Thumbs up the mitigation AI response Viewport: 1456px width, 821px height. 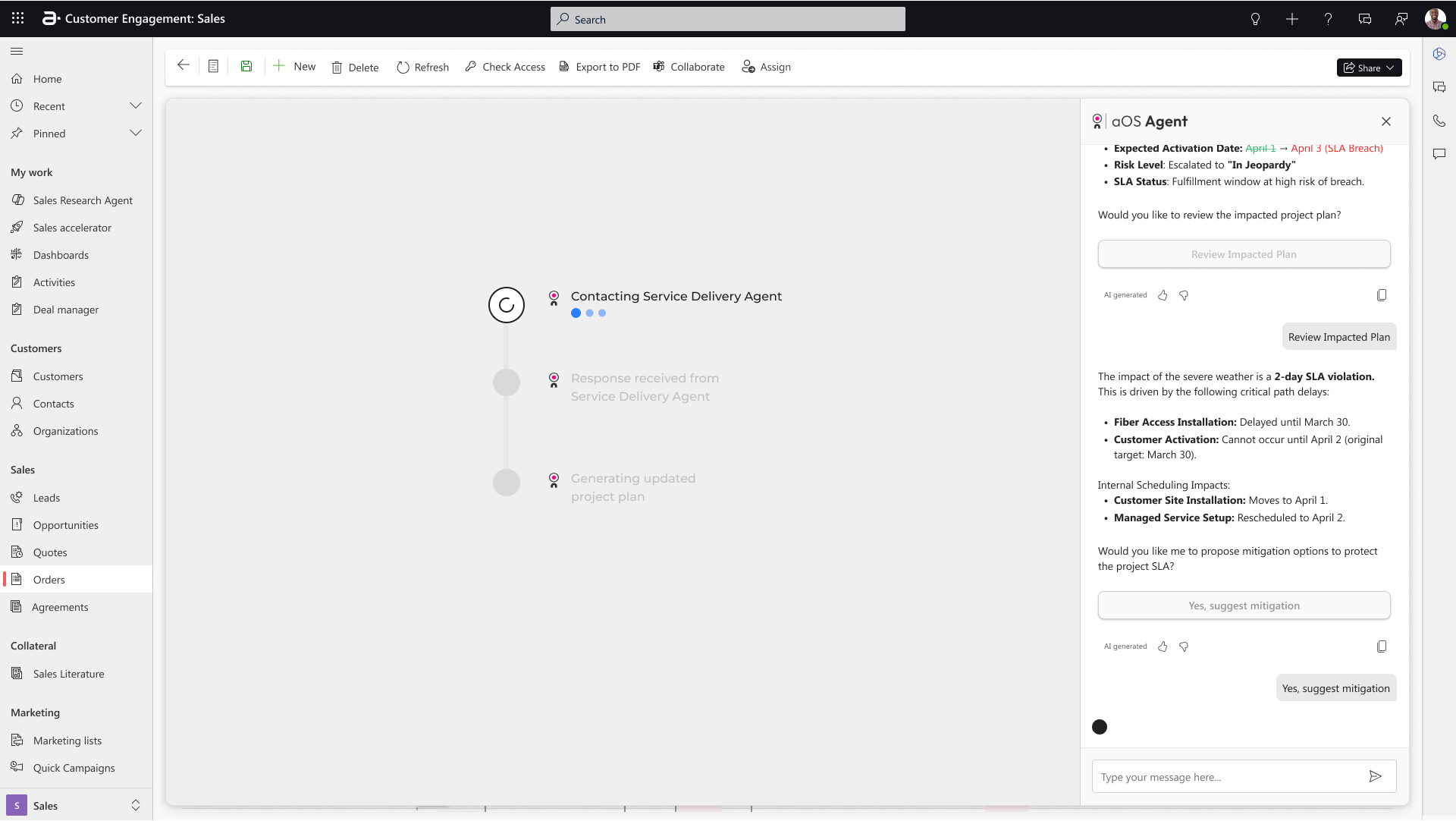pos(1163,646)
